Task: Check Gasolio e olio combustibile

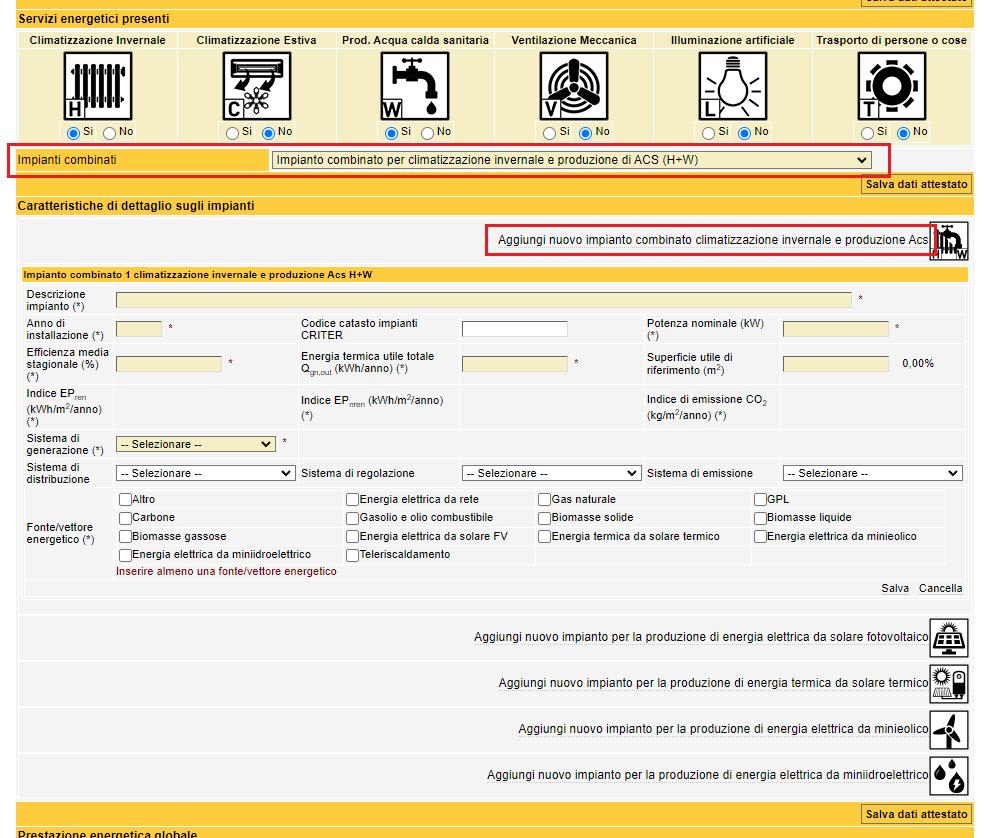Action: pos(352,518)
